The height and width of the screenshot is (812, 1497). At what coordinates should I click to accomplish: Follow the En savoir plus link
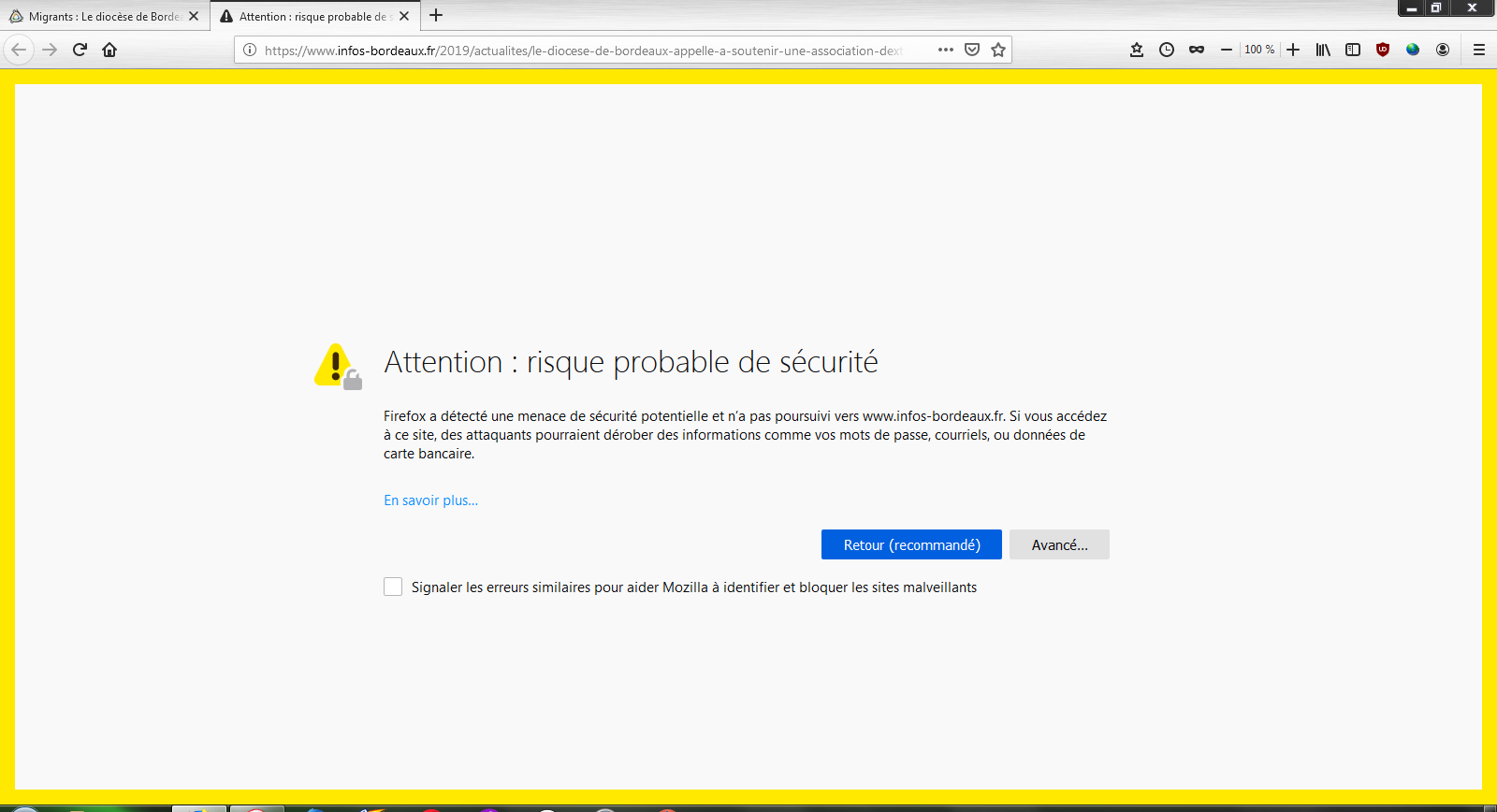click(430, 500)
